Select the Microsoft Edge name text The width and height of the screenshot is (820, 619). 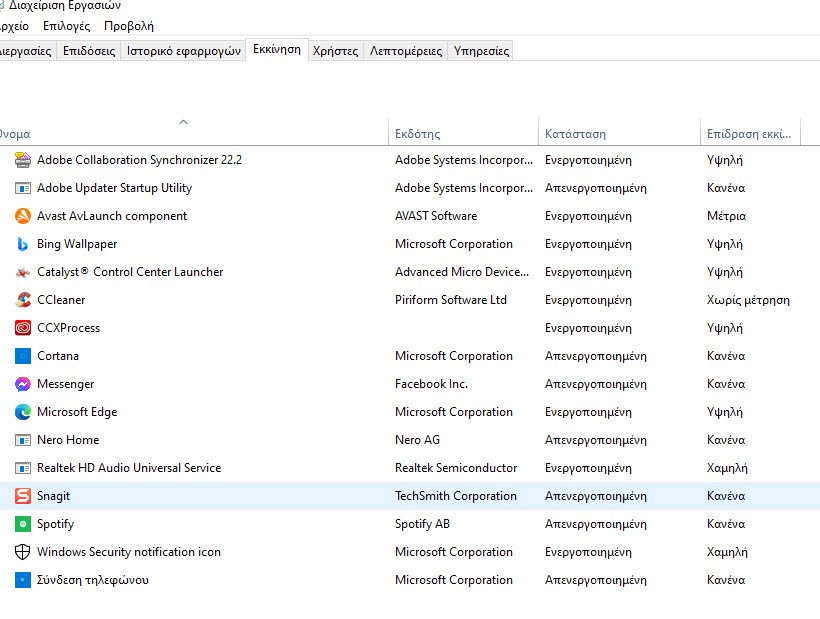(77, 412)
